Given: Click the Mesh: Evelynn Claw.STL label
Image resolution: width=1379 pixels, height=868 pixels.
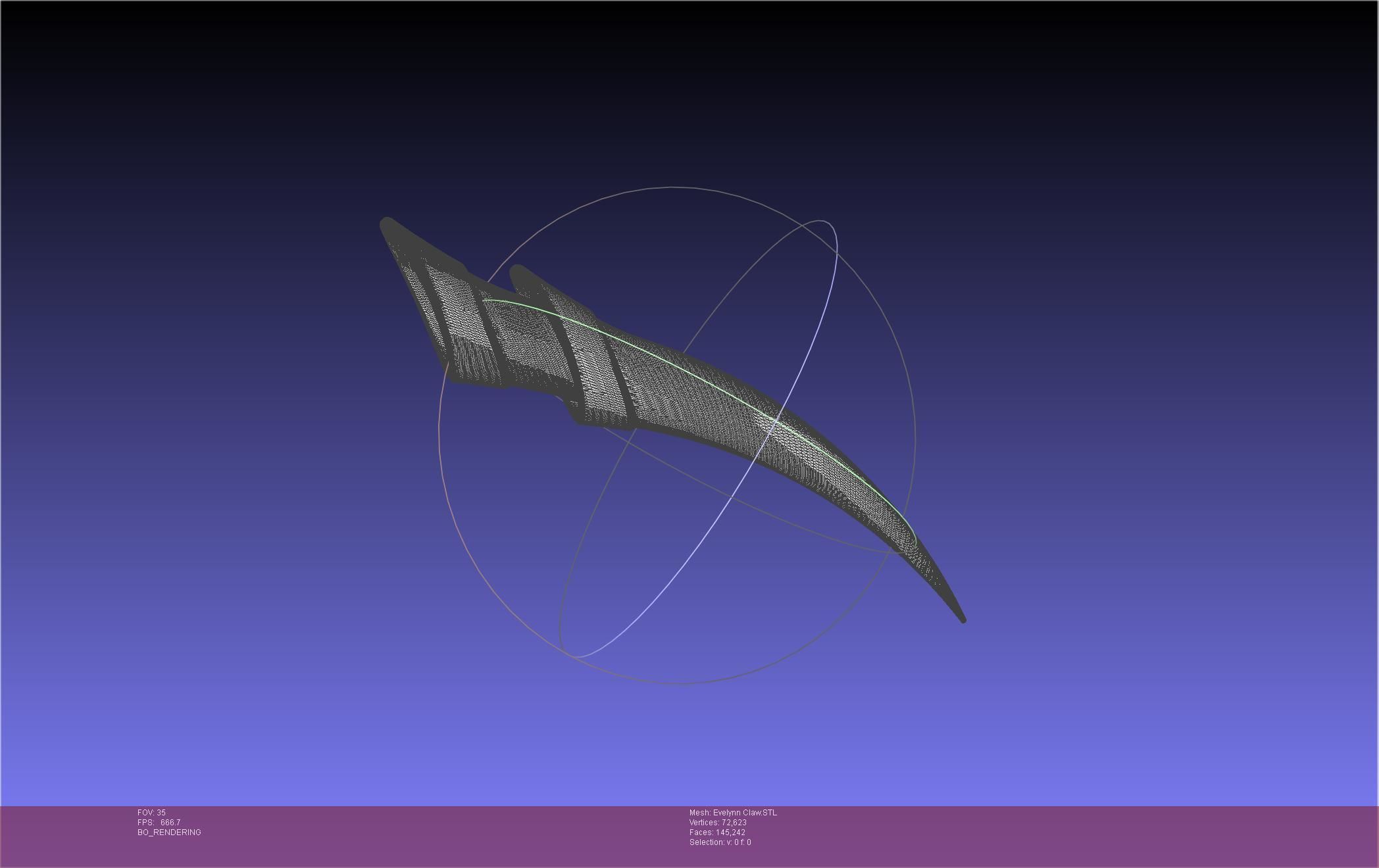Looking at the screenshot, I should point(733,813).
